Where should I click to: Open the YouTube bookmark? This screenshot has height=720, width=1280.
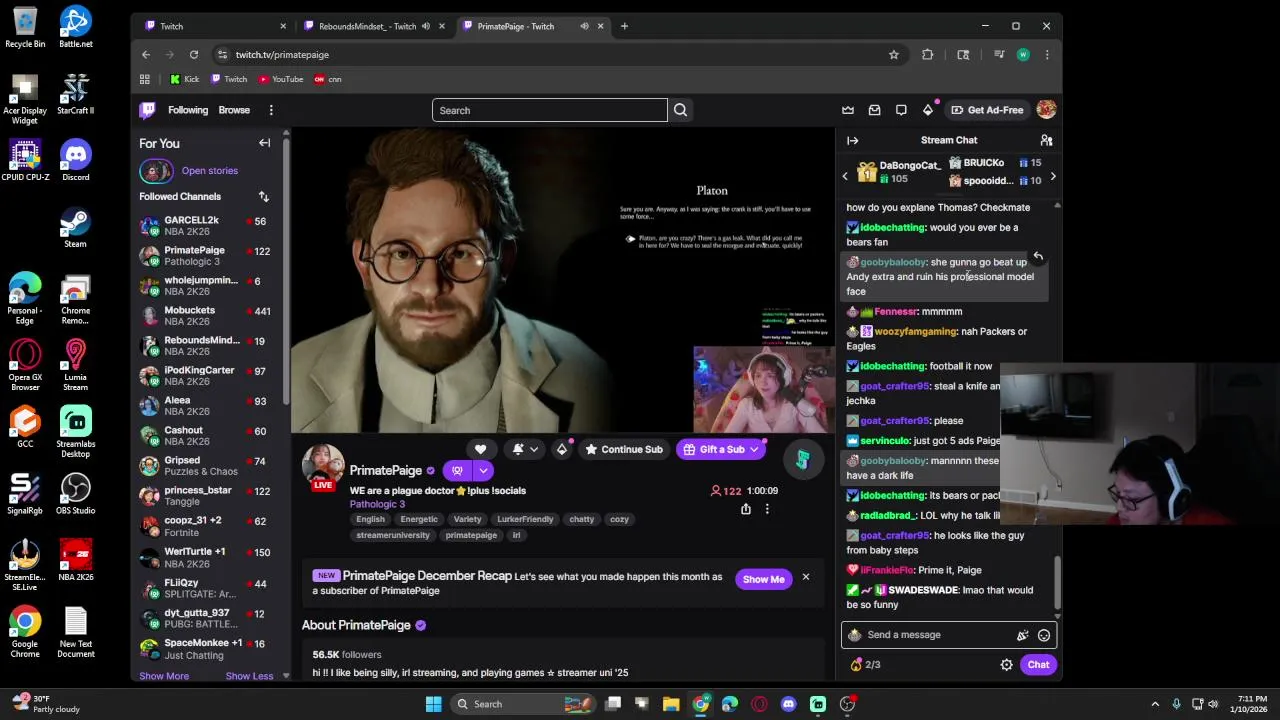click(x=281, y=79)
